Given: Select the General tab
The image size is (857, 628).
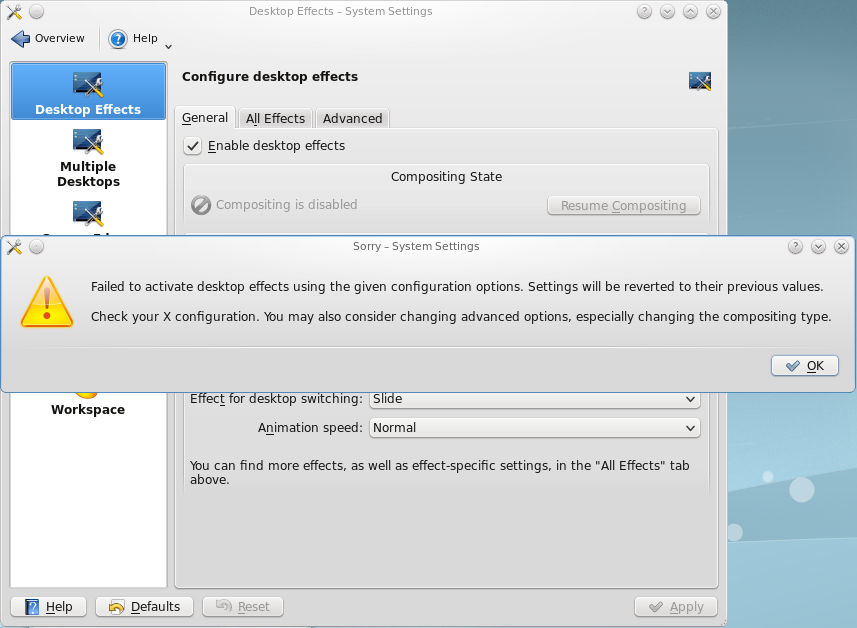Looking at the screenshot, I should coord(205,118).
